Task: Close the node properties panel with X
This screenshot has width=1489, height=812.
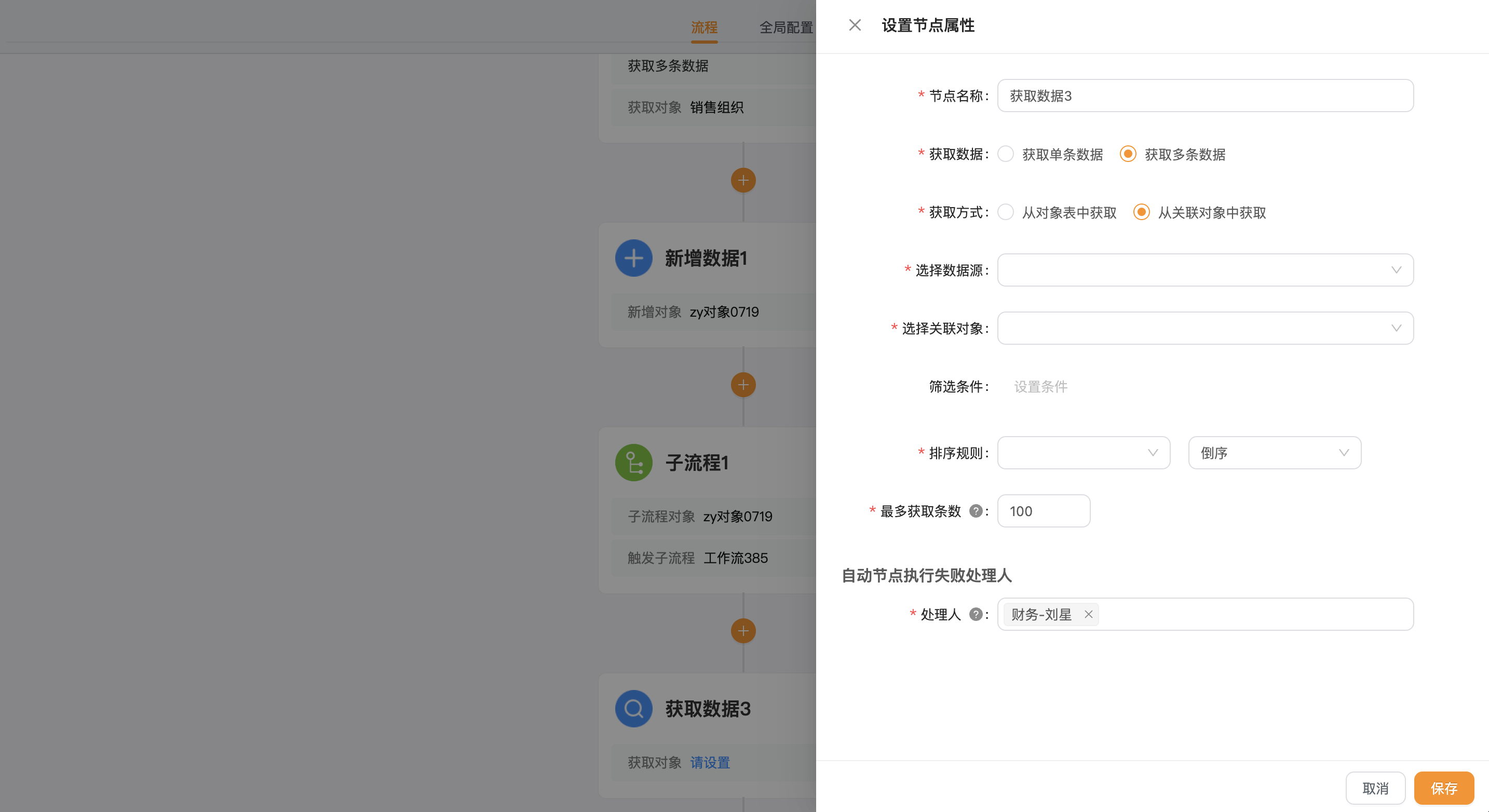Action: coord(855,25)
